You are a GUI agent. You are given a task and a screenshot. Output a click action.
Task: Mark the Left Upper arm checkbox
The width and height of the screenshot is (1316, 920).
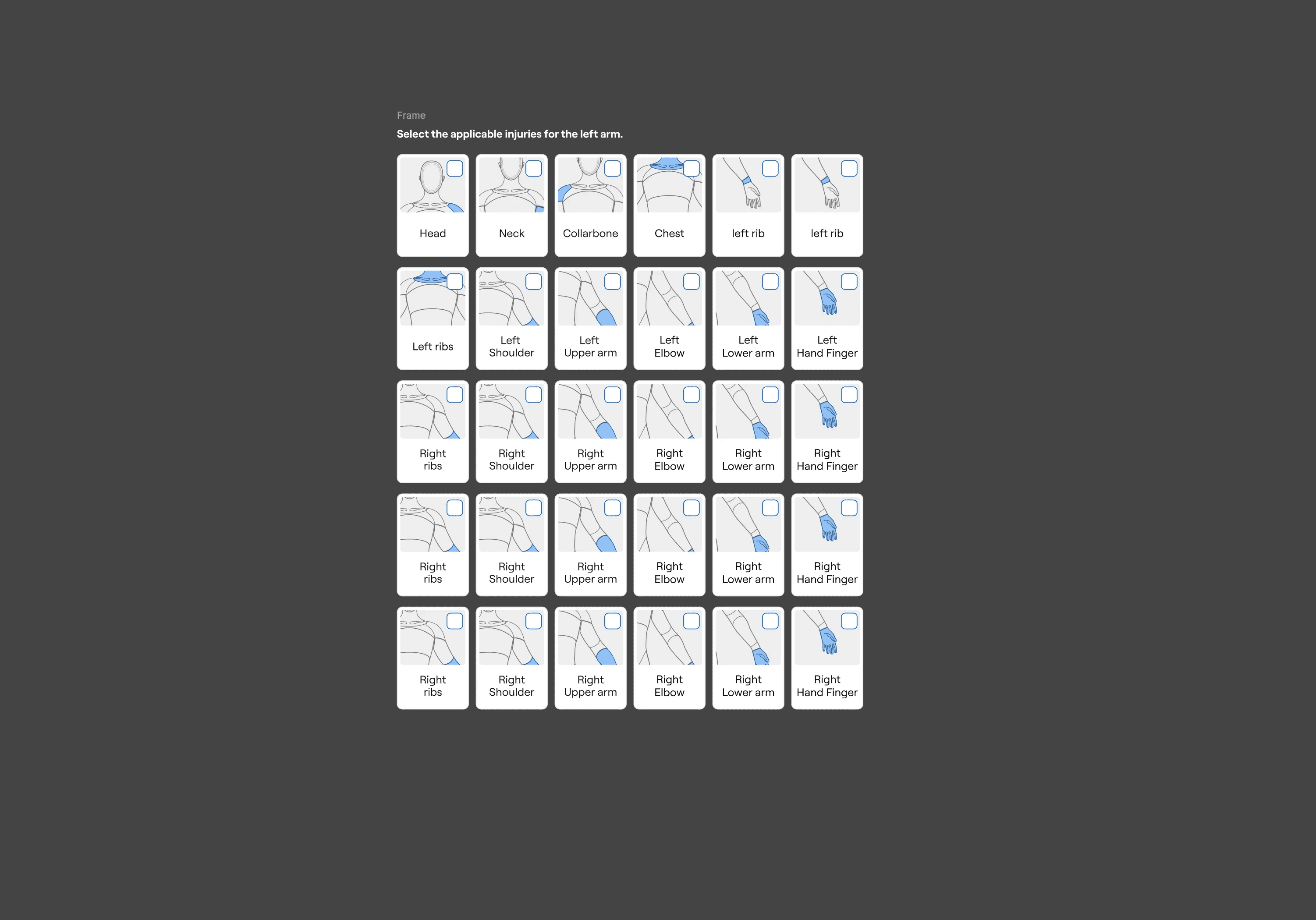point(612,282)
